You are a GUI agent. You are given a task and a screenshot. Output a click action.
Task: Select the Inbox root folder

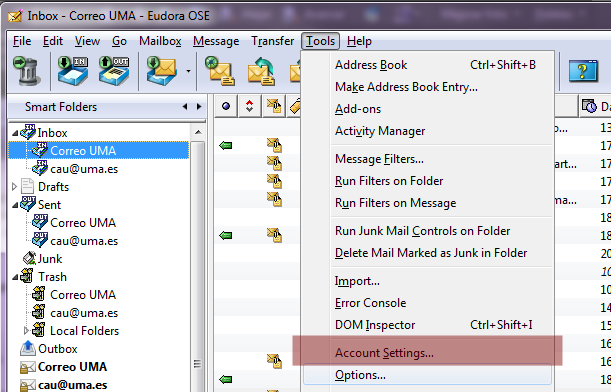point(52,133)
